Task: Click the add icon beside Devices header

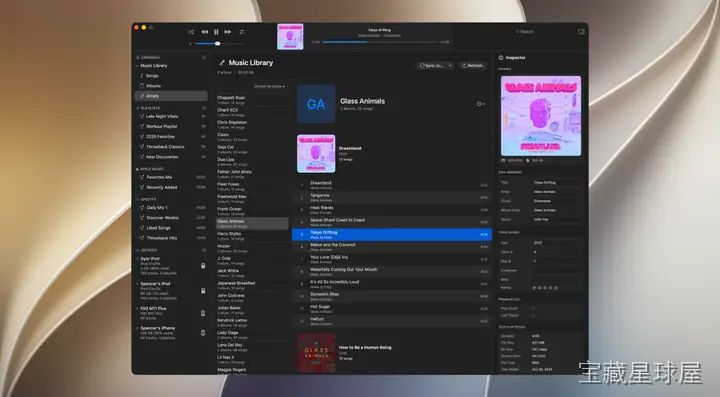Action: (204, 251)
